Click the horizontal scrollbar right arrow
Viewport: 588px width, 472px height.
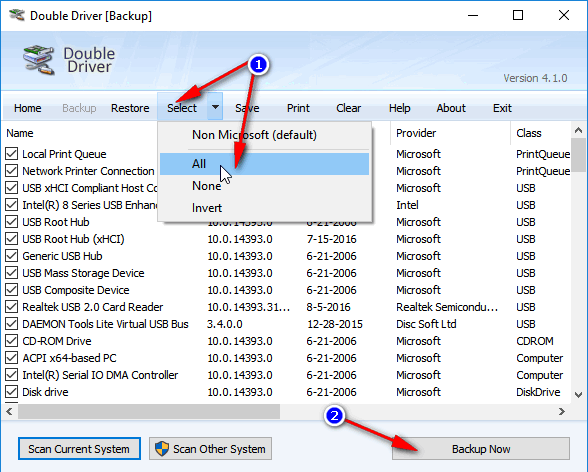point(562,411)
